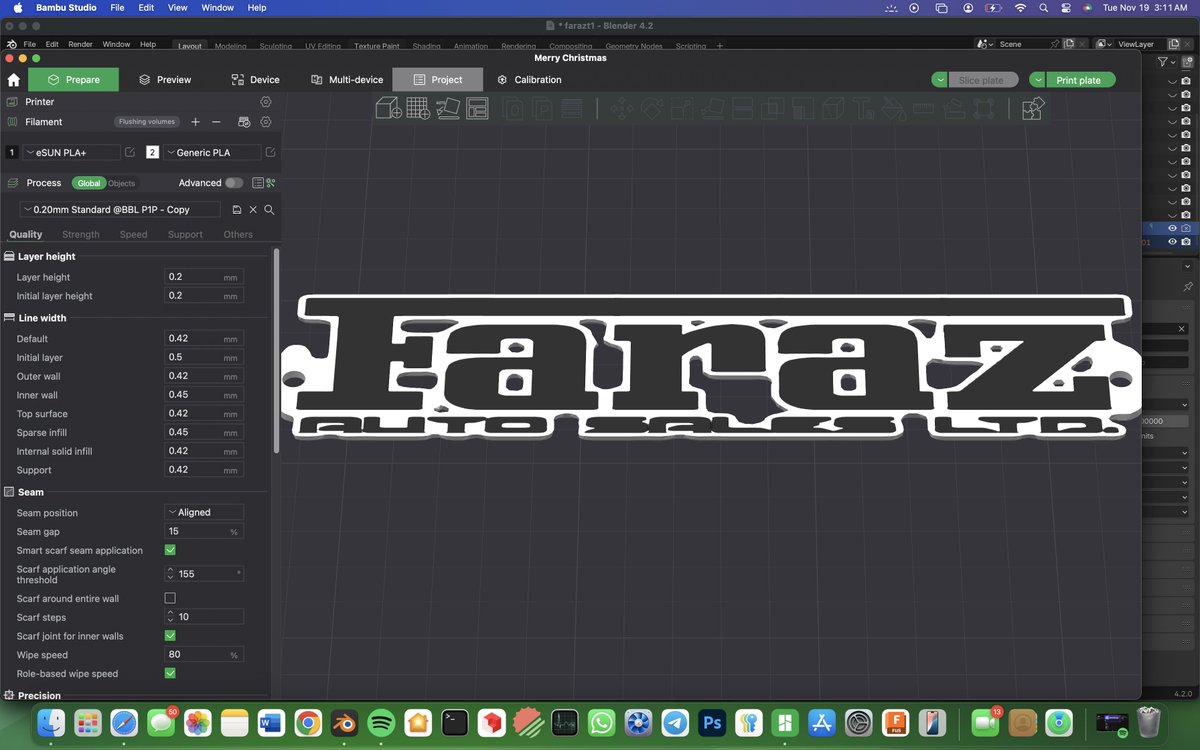Enable Scarf around entire wall

point(170,598)
